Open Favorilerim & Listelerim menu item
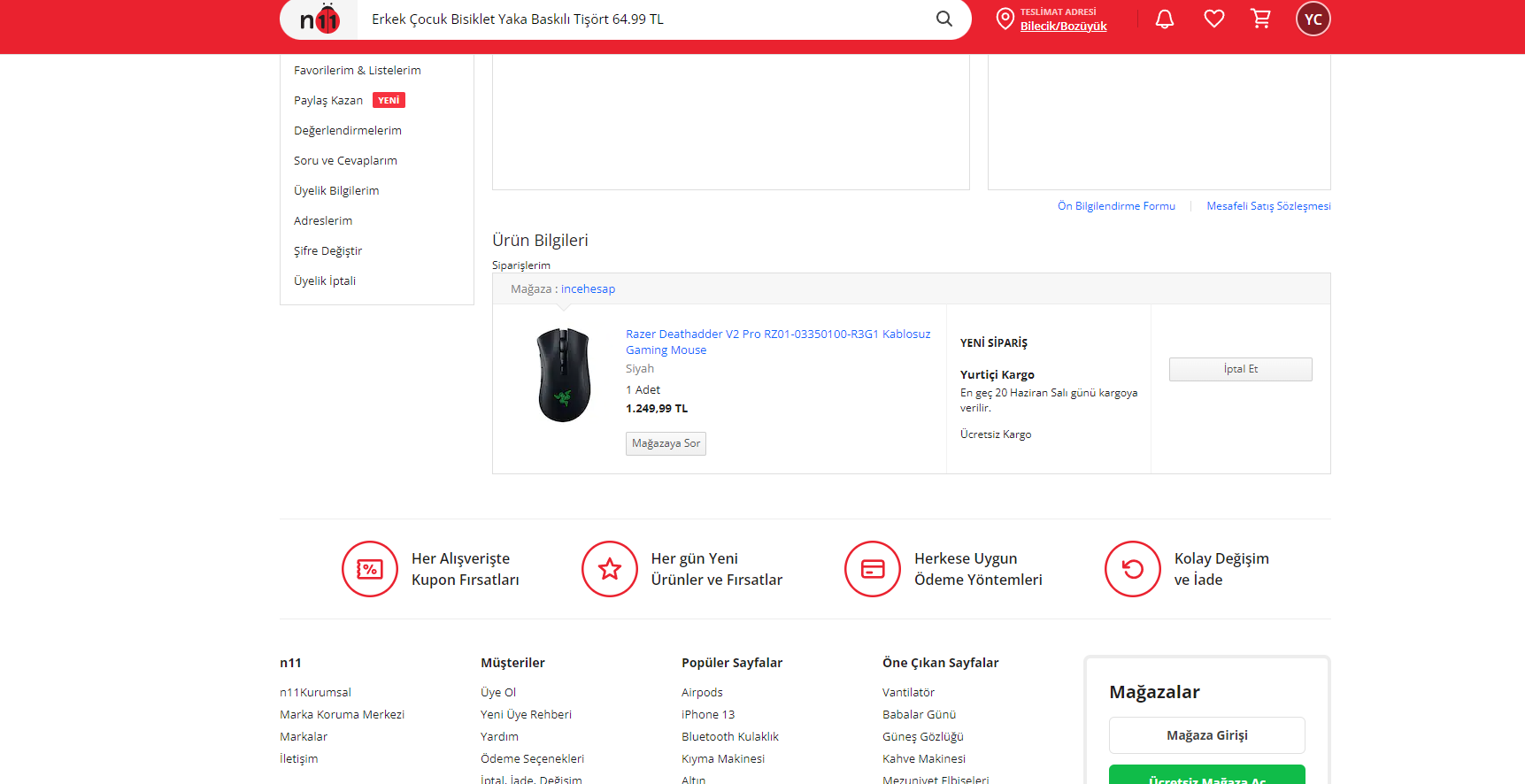1525x784 pixels. (x=358, y=71)
